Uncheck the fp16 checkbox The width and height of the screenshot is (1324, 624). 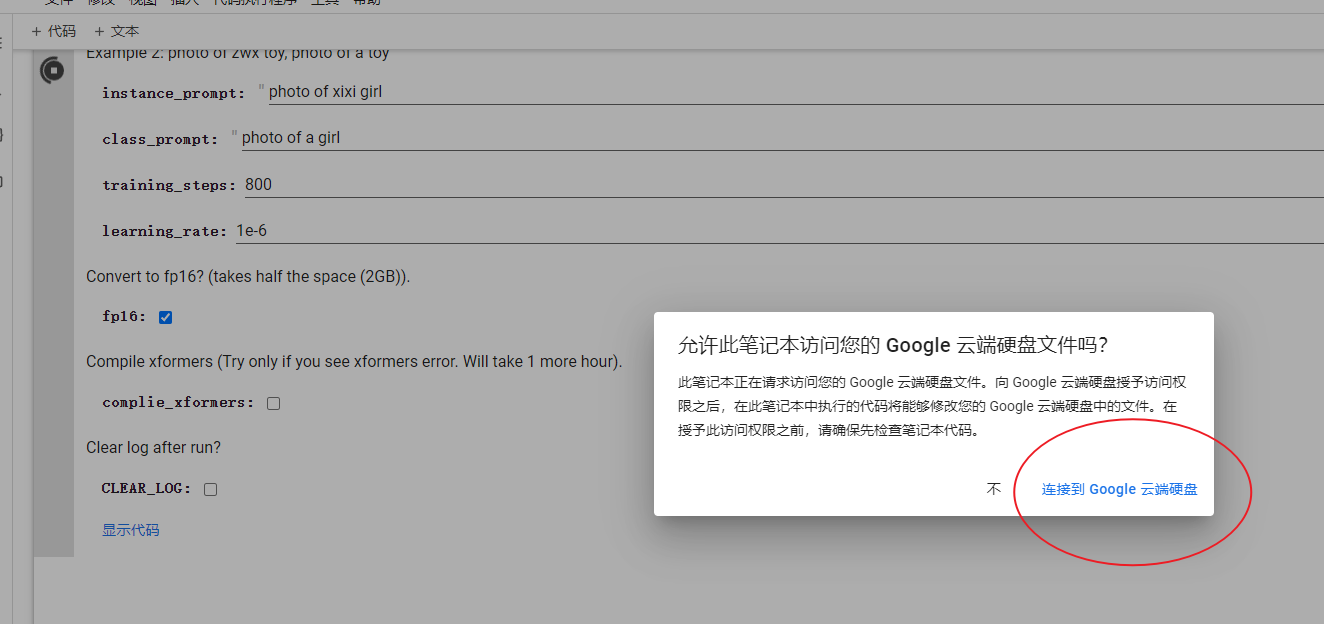pyautogui.click(x=164, y=316)
